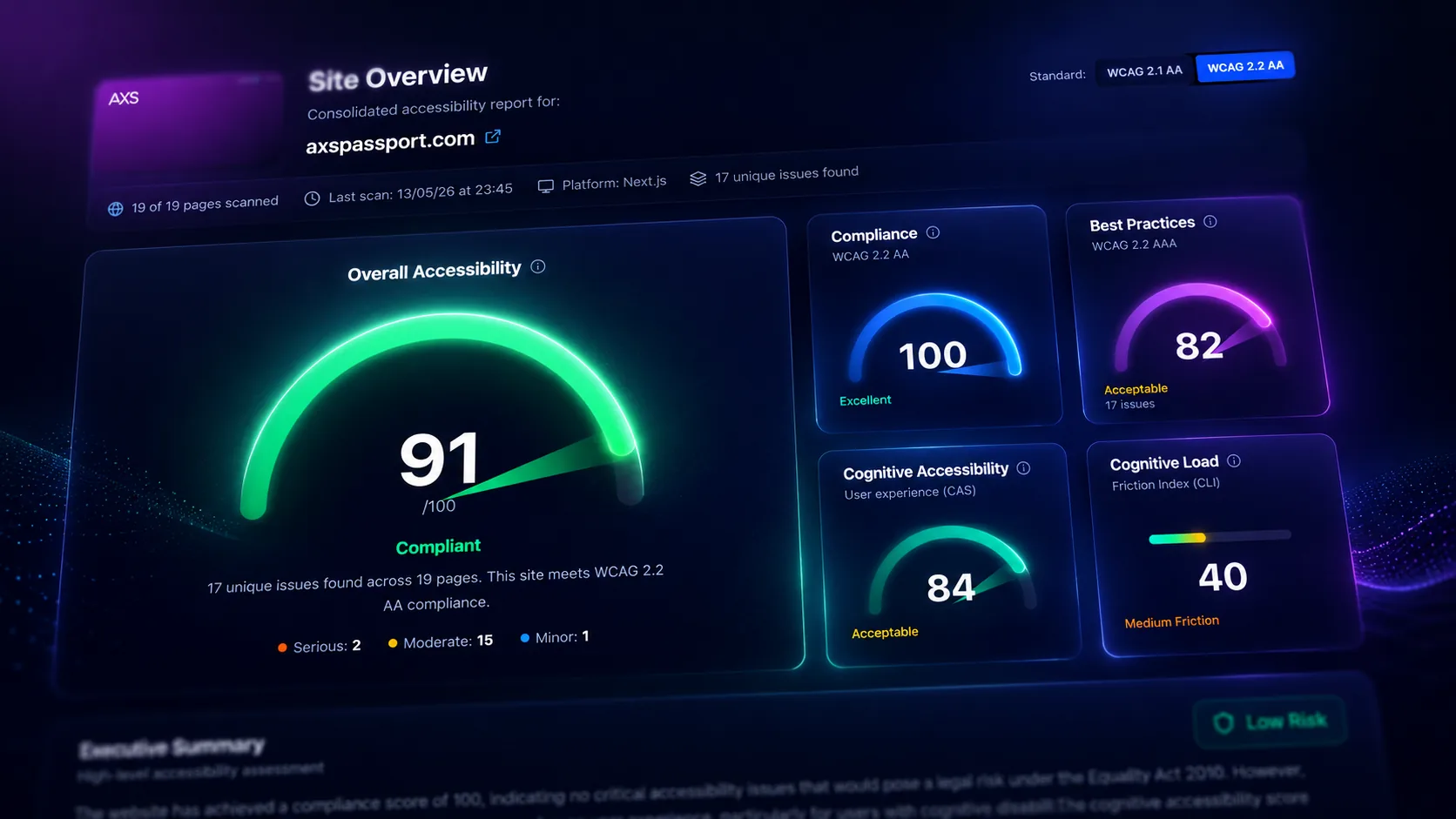Click the info icon beside Compliance
The width and height of the screenshot is (1456, 819).
coord(933,232)
